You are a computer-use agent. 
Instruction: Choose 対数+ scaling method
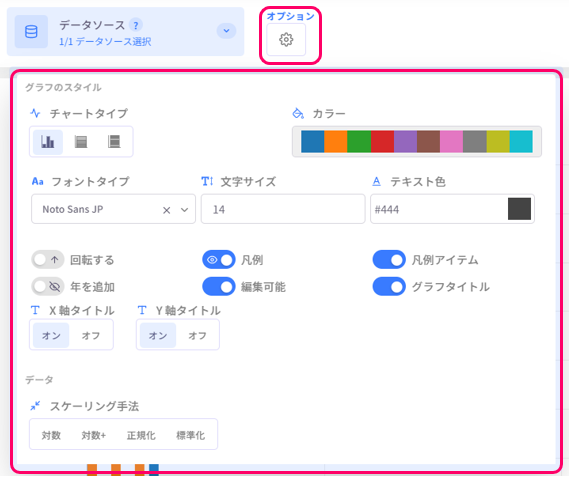[94, 435]
